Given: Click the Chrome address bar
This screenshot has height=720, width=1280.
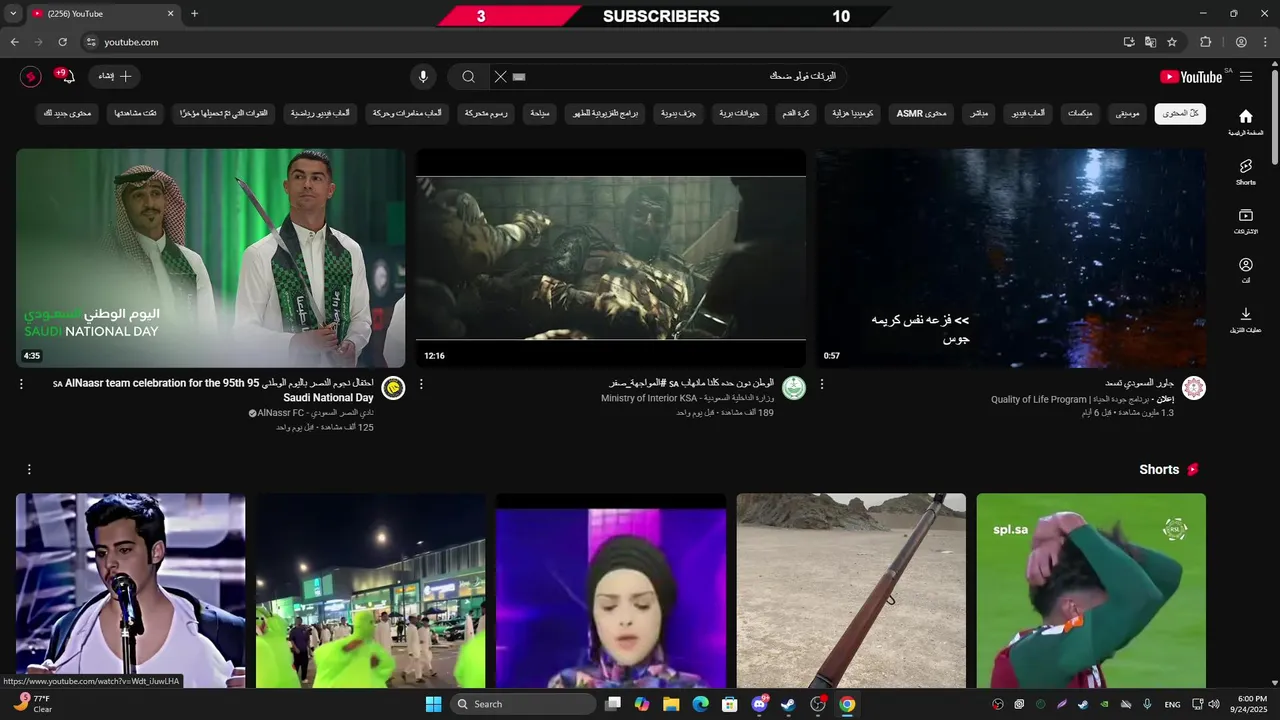Looking at the screenshot, I should pos(600,42).
